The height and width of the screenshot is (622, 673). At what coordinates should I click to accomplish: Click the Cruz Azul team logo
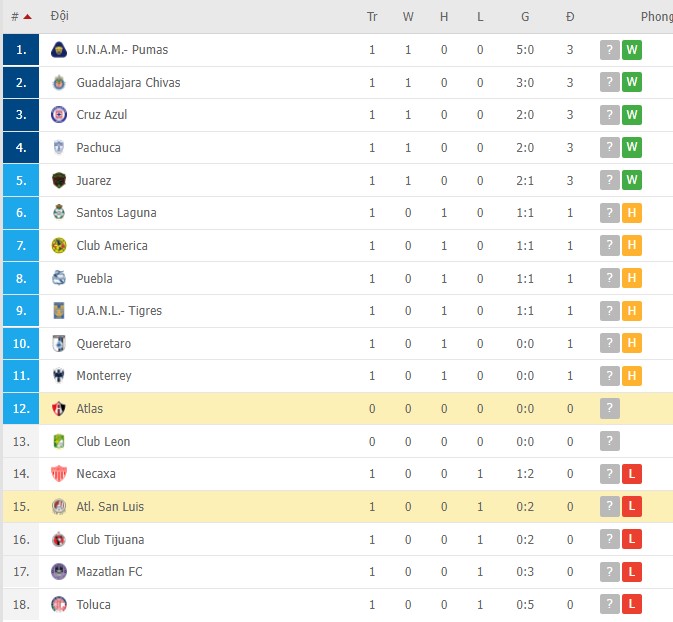(59, 114)
